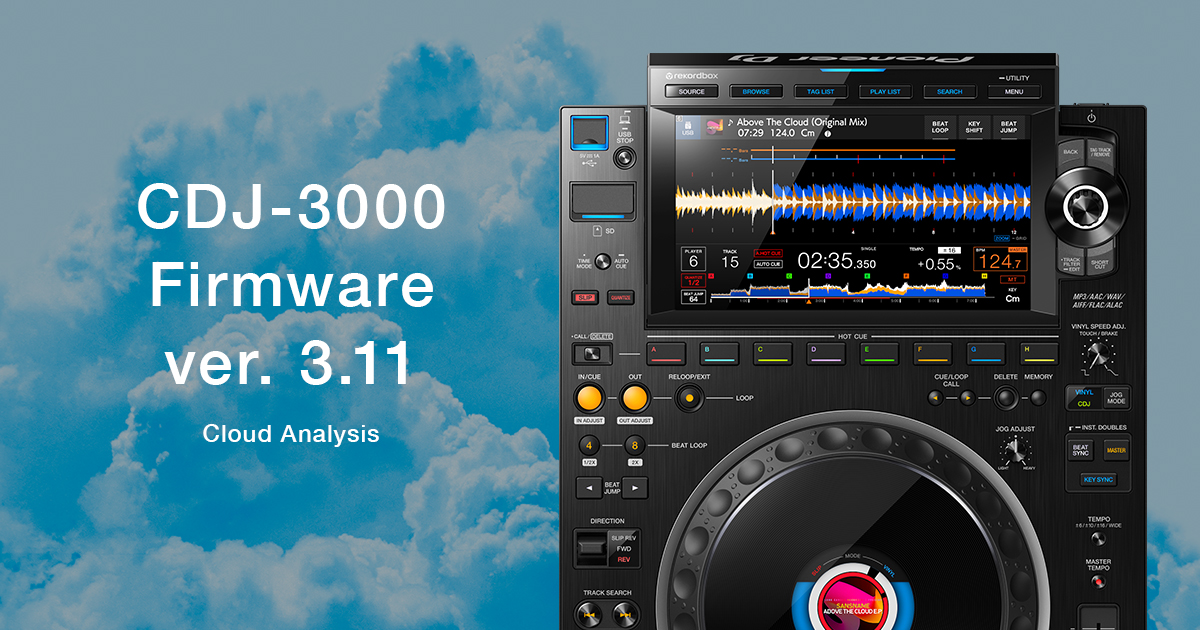Tap the 02:35.350 time display
Screen dimensions: 1200x630
[x=837, y=262]
